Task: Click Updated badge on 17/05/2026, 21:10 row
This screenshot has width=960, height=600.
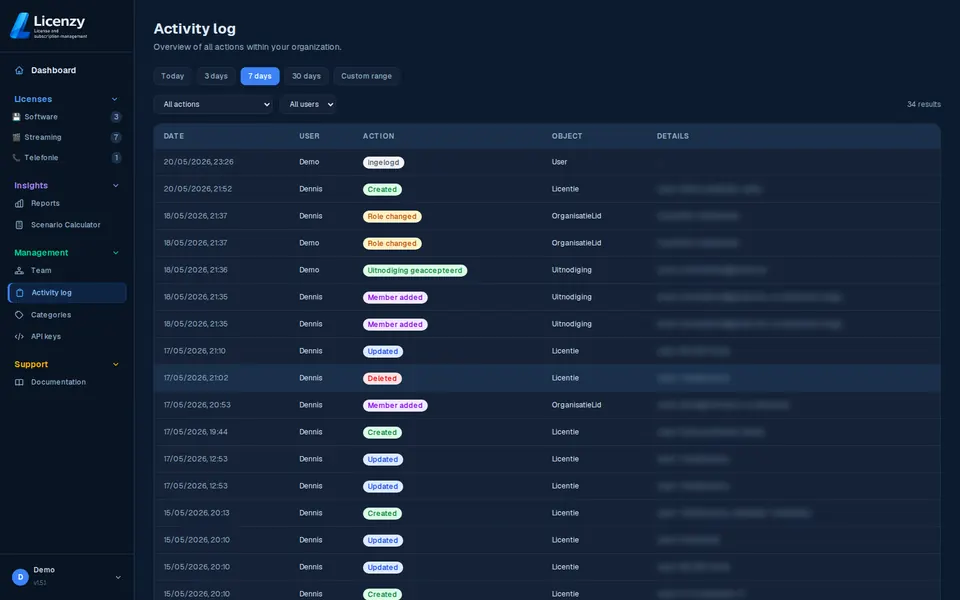Action: point(383,351)
